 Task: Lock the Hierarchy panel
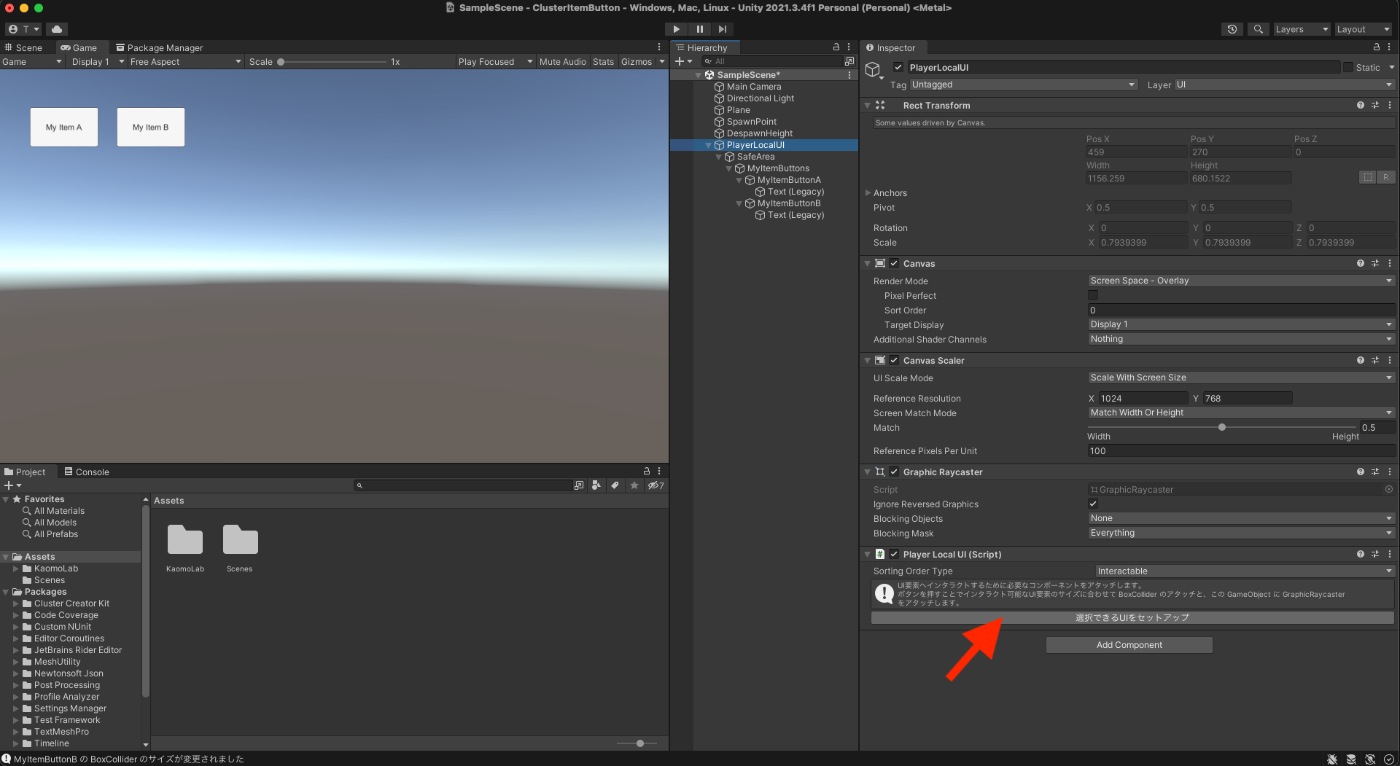(836, 47)
